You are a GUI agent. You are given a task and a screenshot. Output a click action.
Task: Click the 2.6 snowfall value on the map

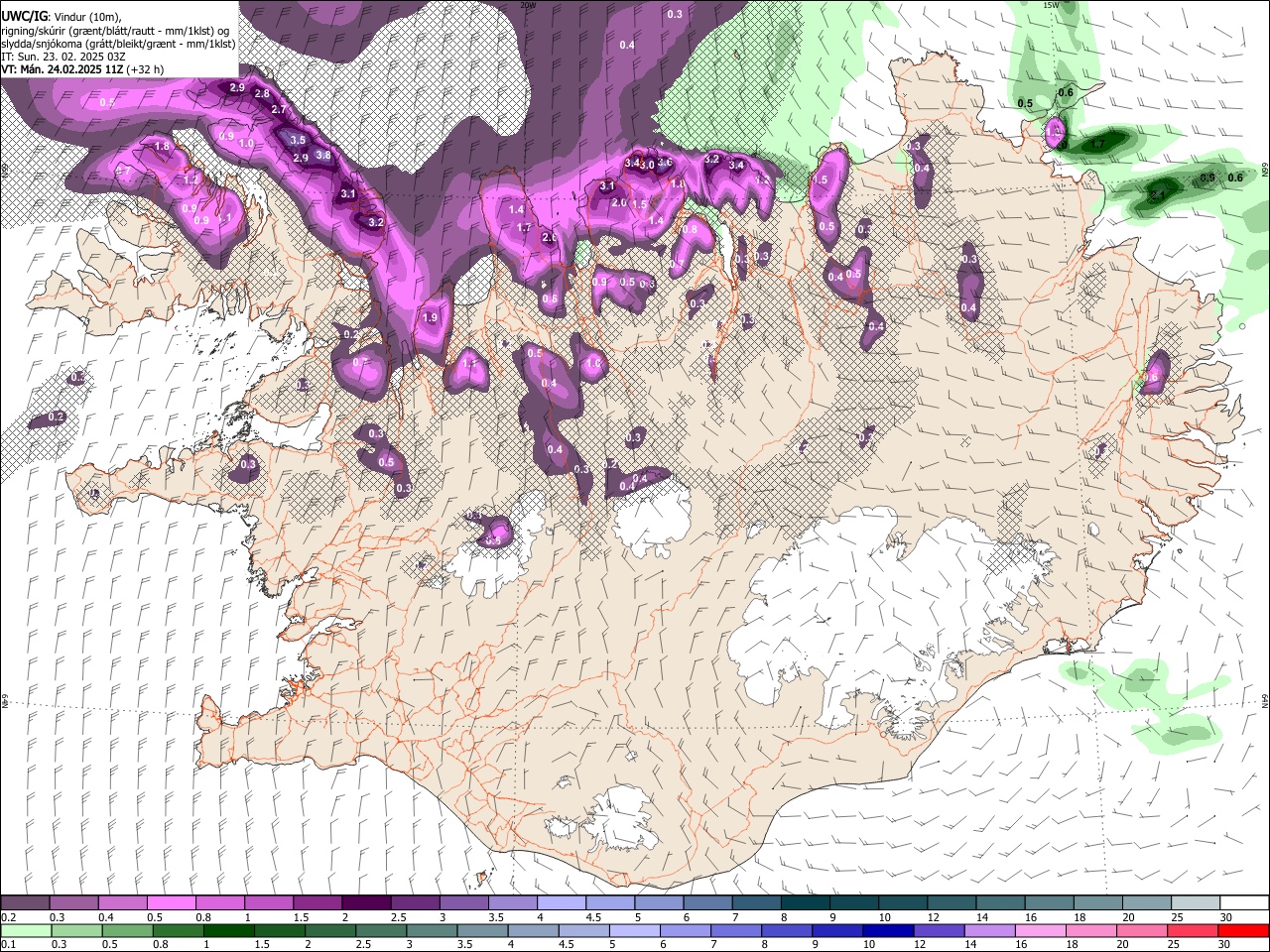549,238
